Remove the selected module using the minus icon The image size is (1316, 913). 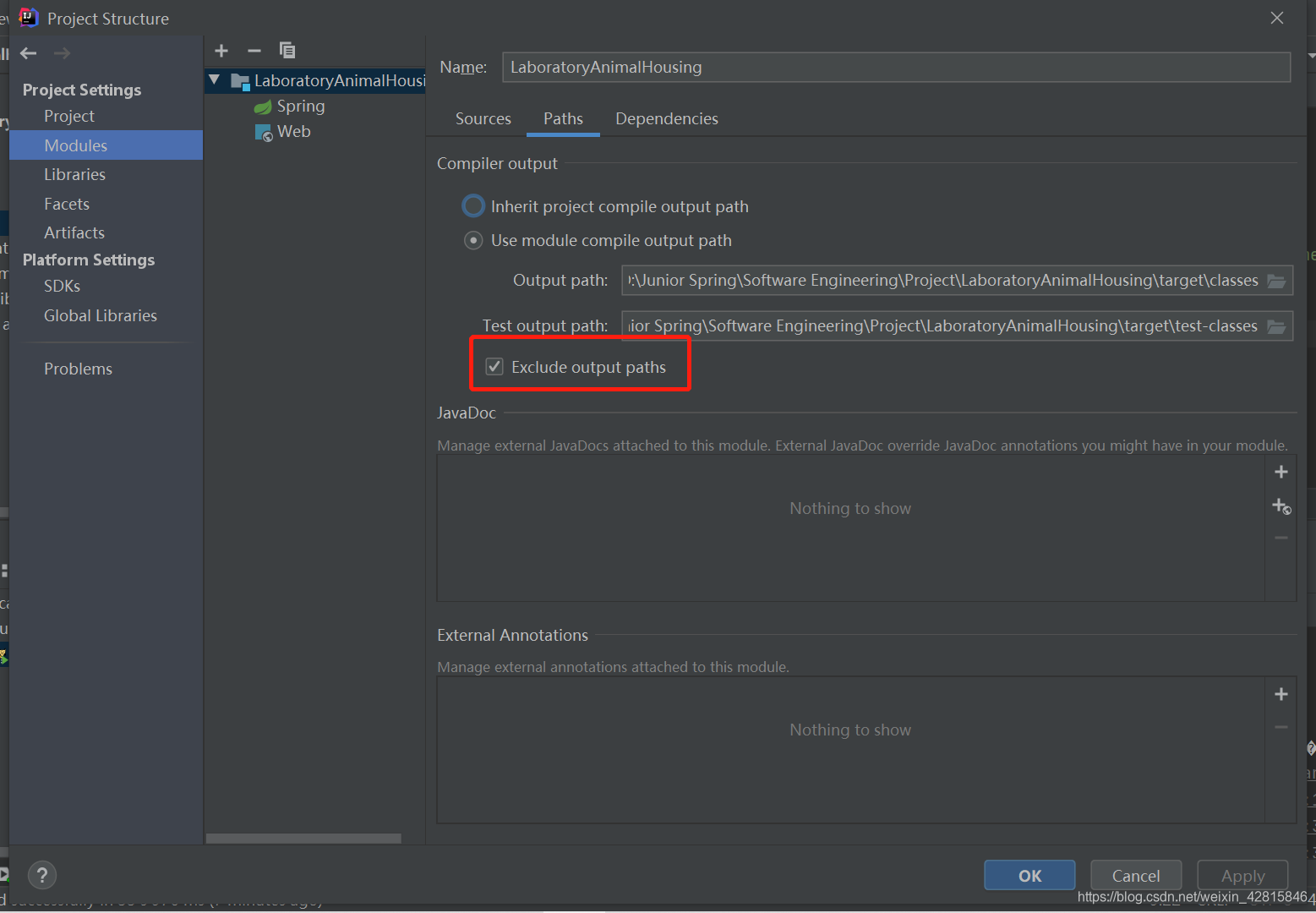(254, 51)
